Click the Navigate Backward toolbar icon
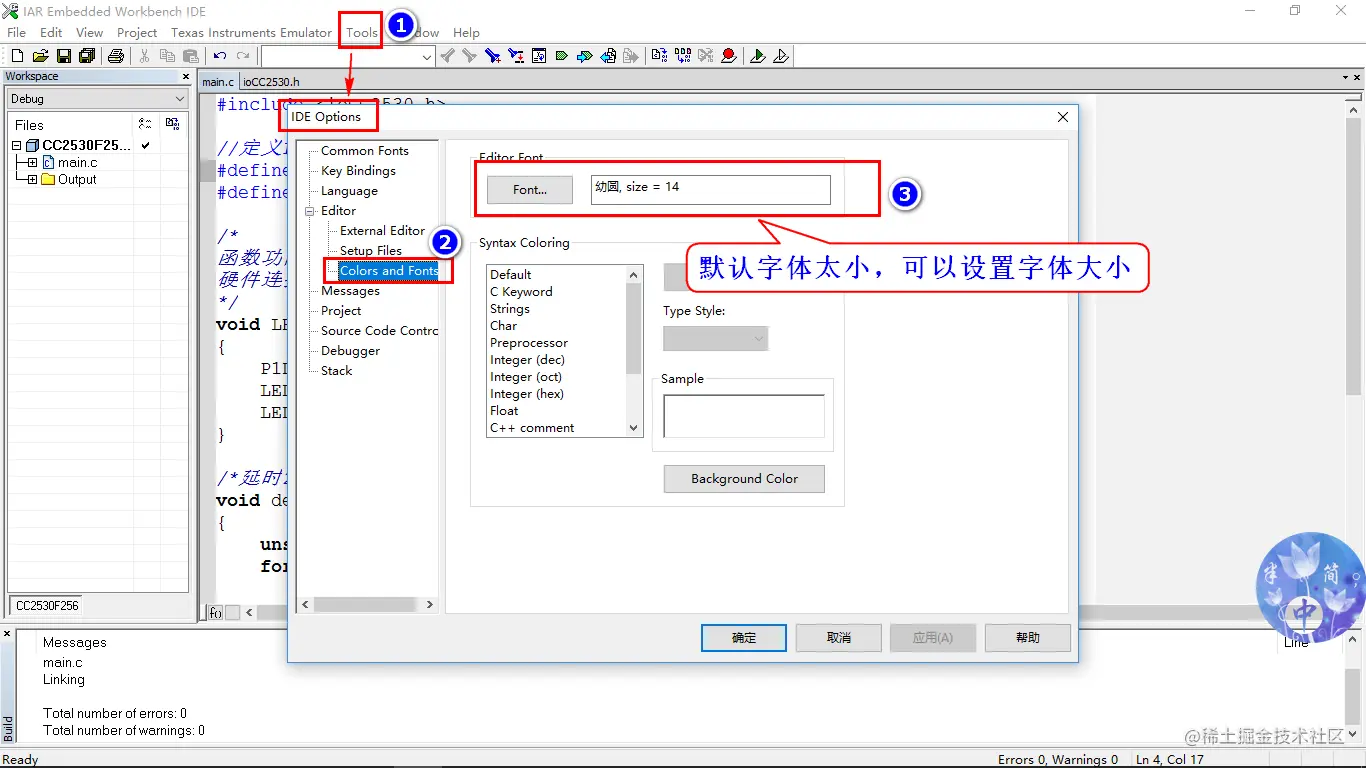The image size is (1366, 768). [608, 56]
